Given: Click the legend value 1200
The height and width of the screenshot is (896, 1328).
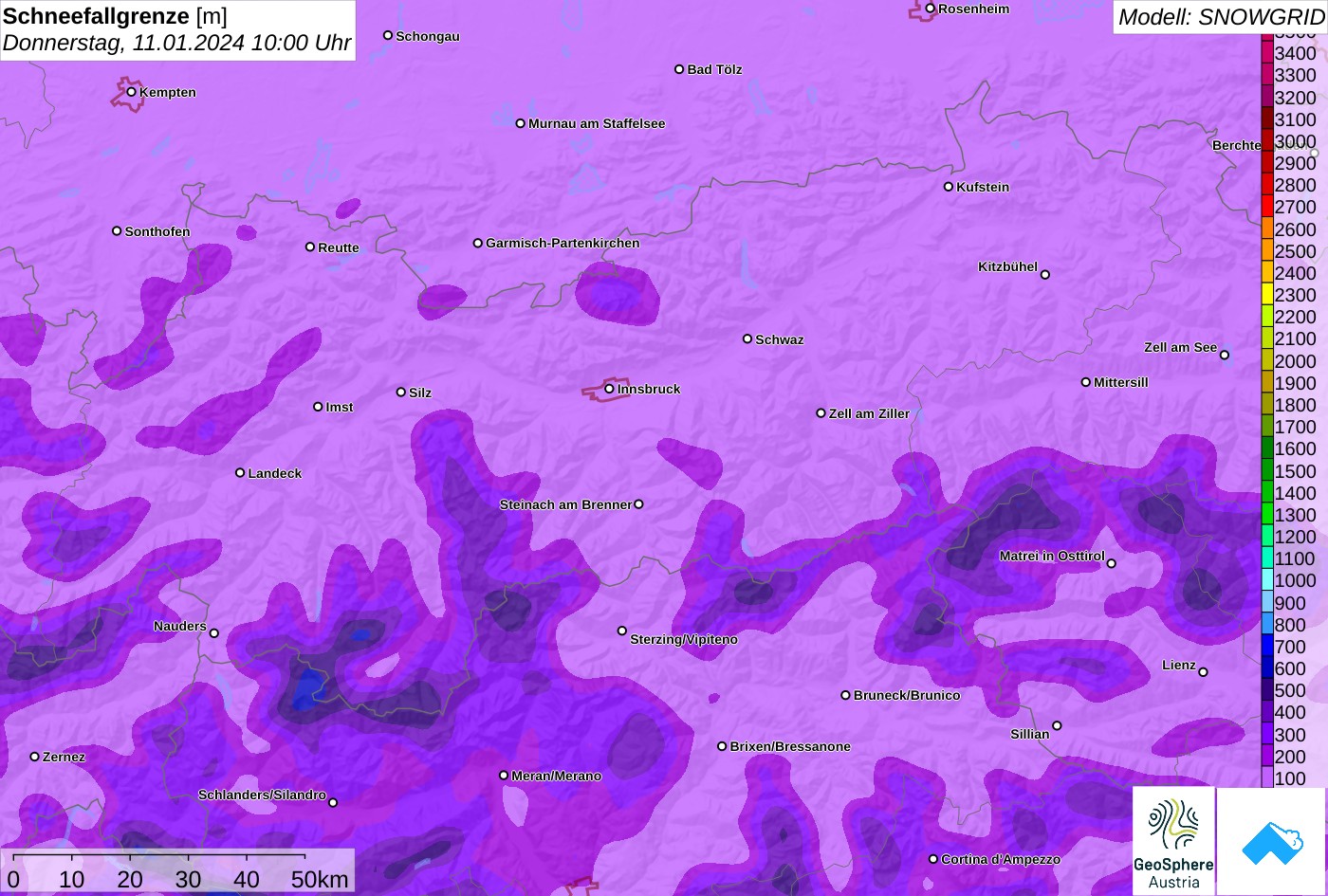Looking at the screenshot, I should point(1296,537).
